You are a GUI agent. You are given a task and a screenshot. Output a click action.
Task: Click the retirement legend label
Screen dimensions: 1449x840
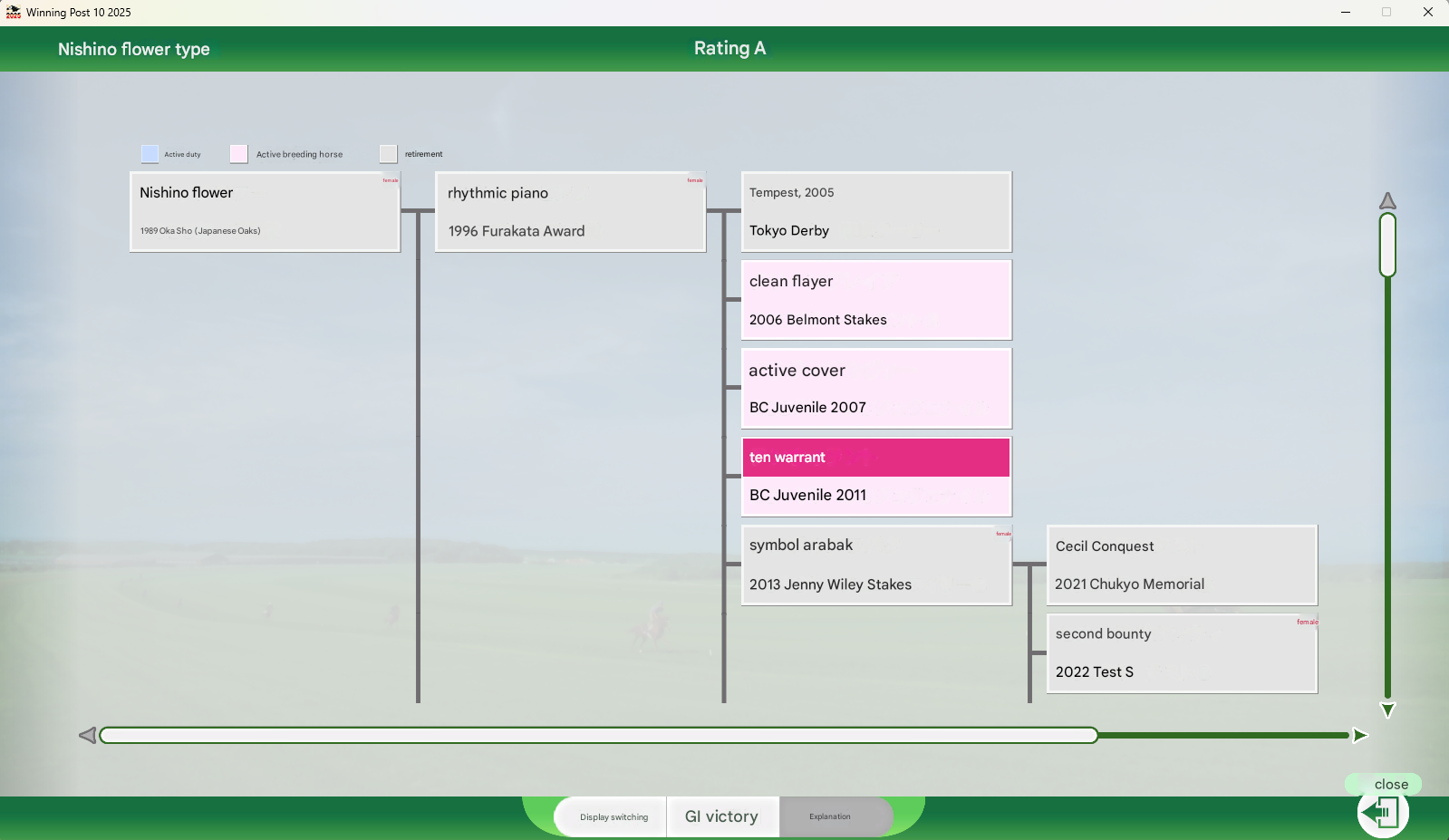point(423,154)
